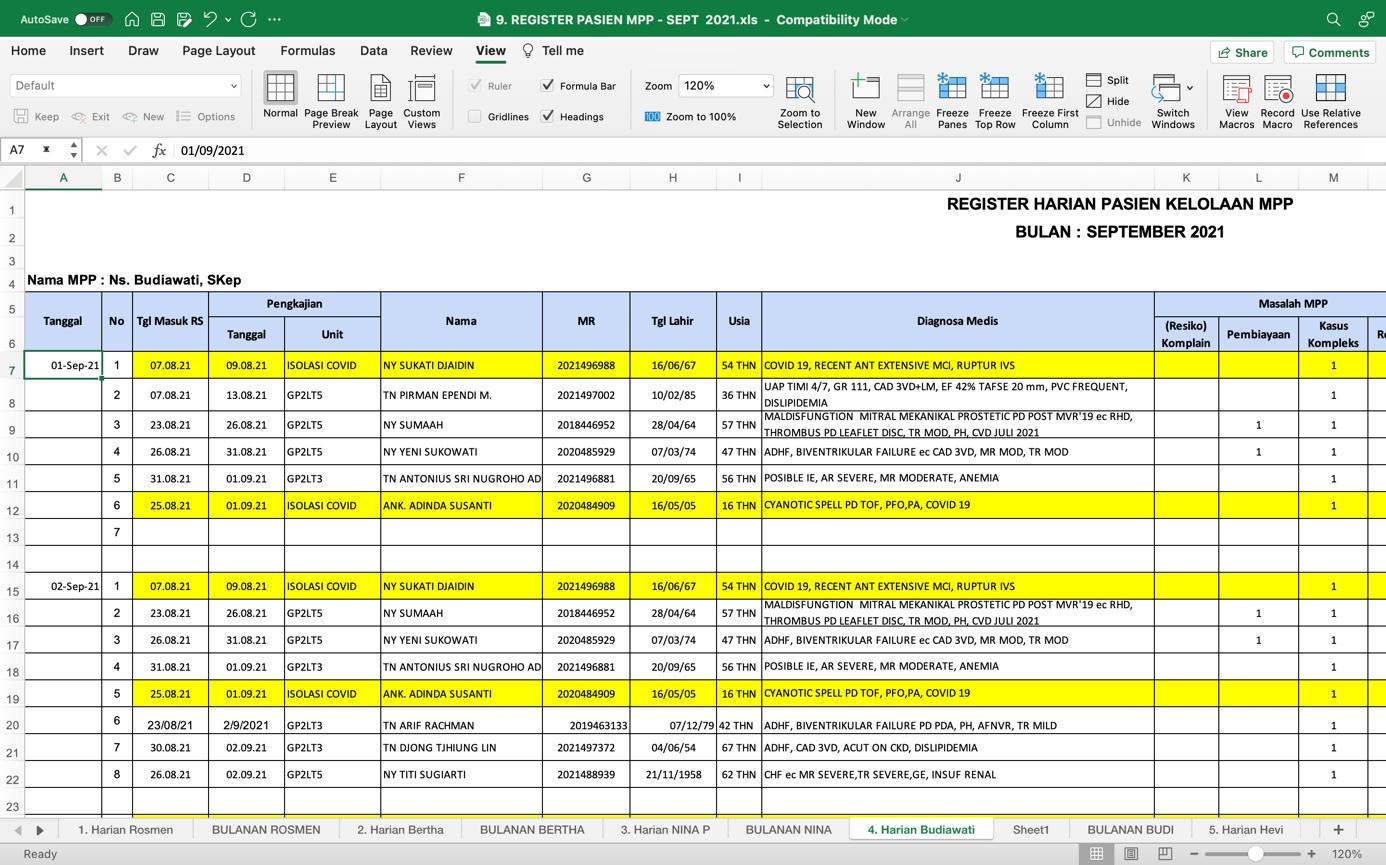
Task: Select cell with NY SUKATI DJAIDIN in row 7
Action: coord(461,365)
